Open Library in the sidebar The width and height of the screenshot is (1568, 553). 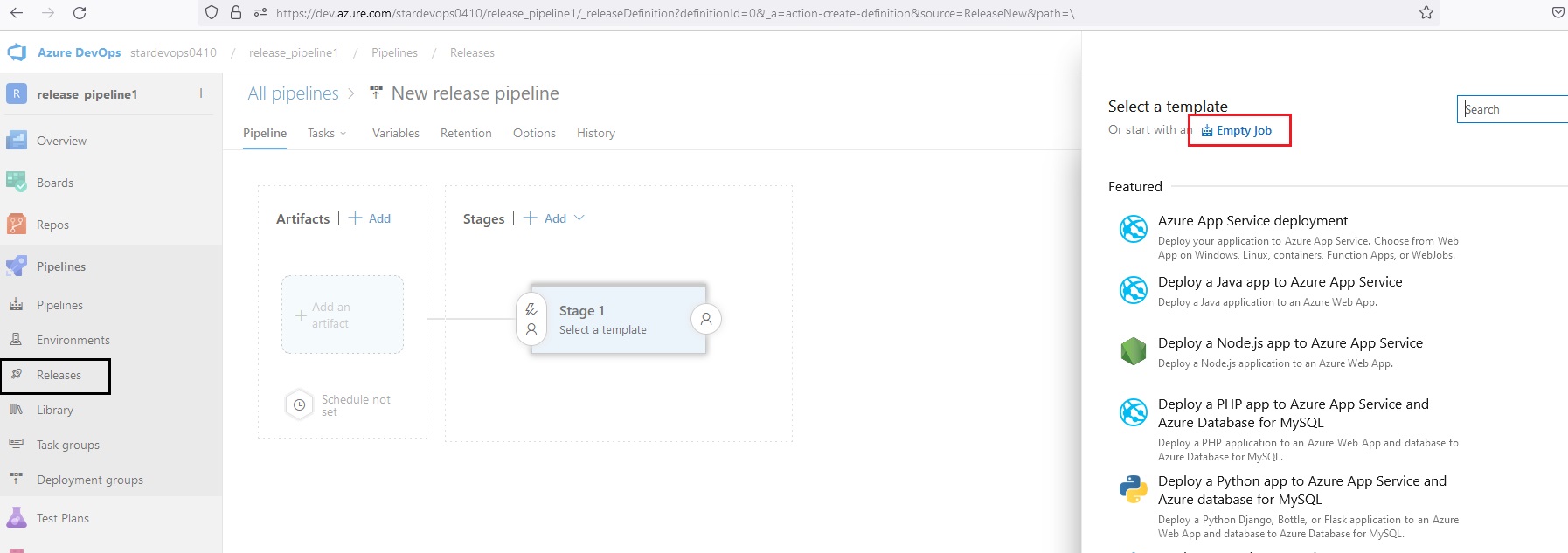54,410
